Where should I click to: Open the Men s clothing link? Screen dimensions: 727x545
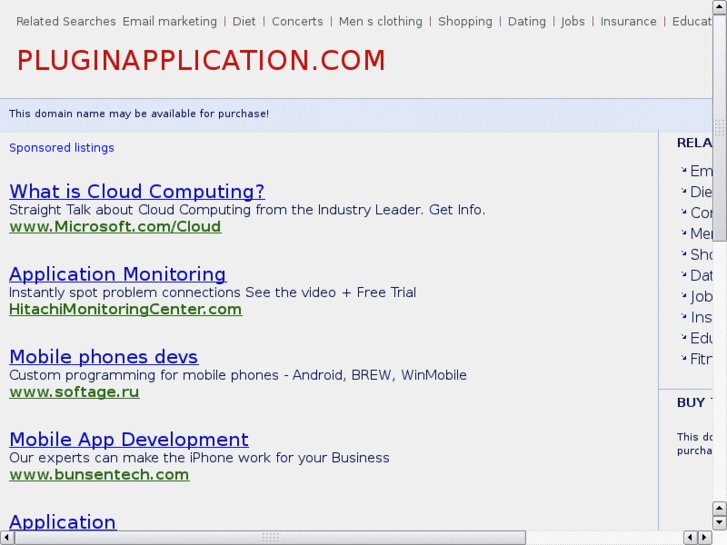point(381,22)
